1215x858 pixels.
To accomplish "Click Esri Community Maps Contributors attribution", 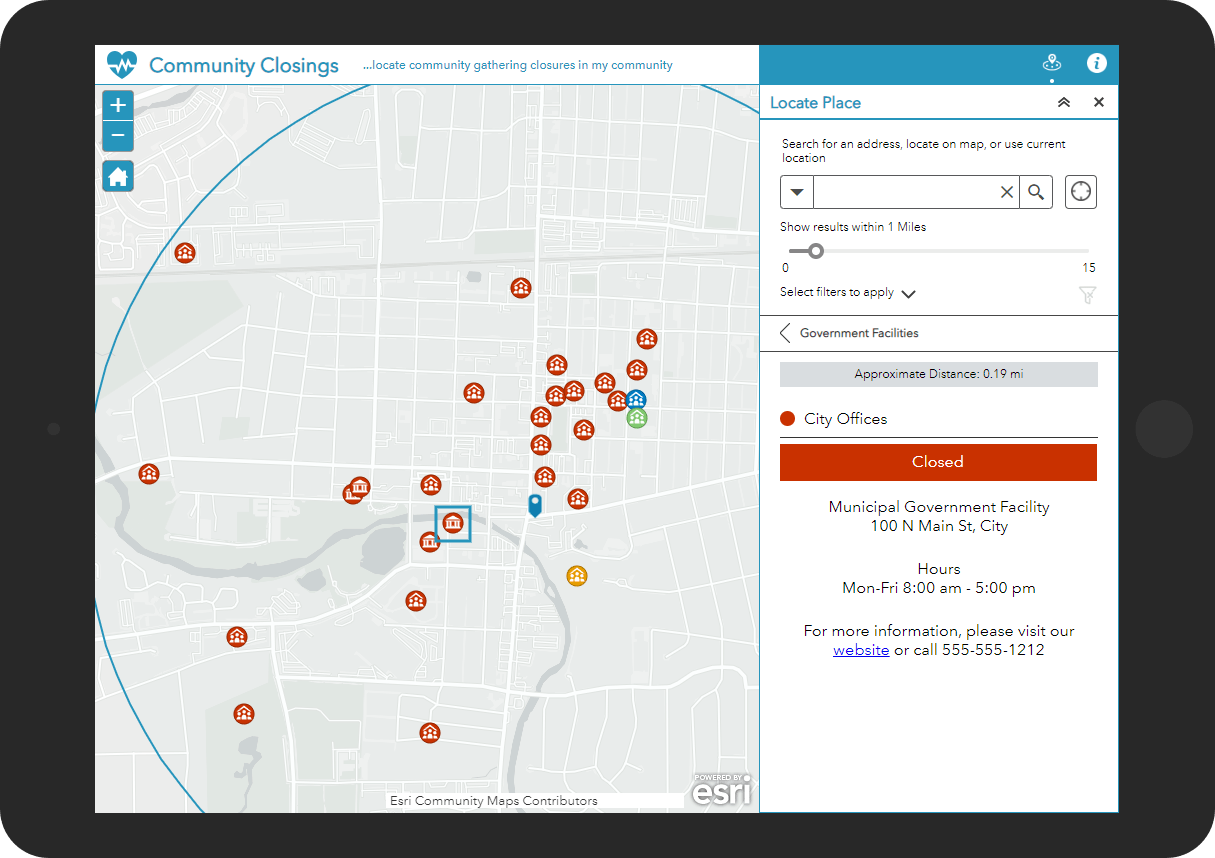I will pyautogui.click(x=494, y=801).
